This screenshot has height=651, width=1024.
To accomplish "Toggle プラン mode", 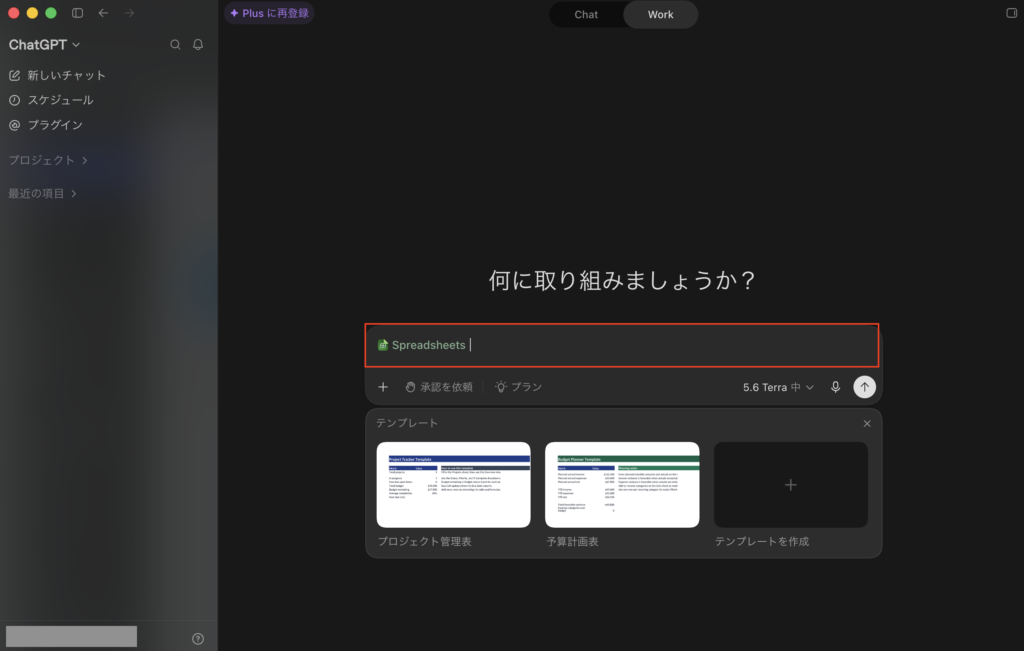I will [x=519, y=387].
